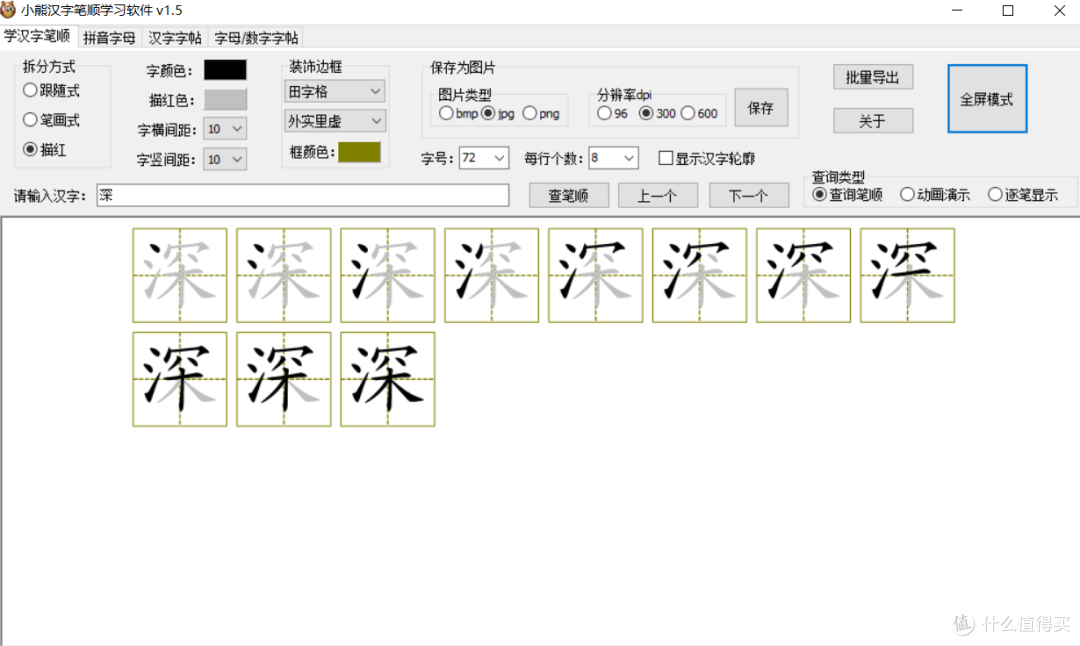Close the application window
The height and width of the screenshot is (646, 1080).
(1059, 10)
